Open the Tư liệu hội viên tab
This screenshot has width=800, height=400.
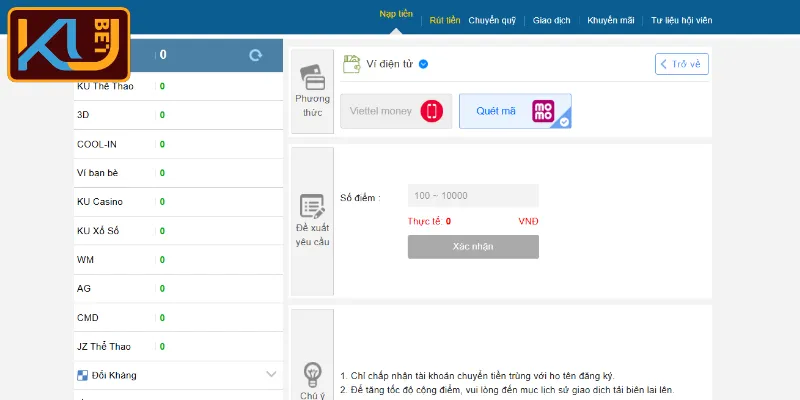point(681,20)
